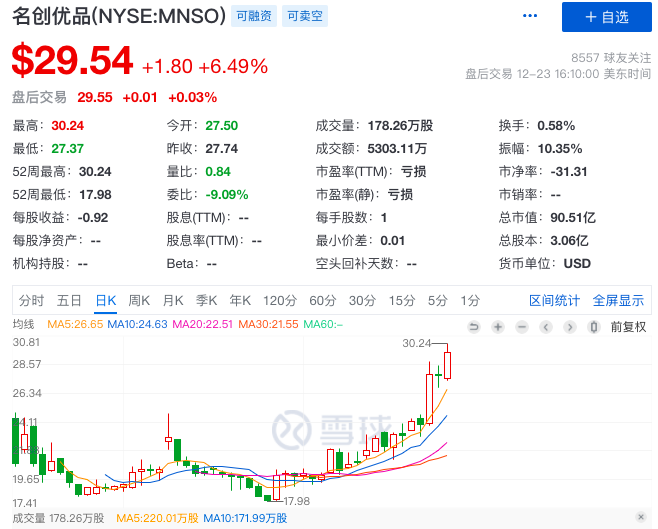Click the MA5:26.65 indicator
This screenshot has height=529, width=658.
75,324
